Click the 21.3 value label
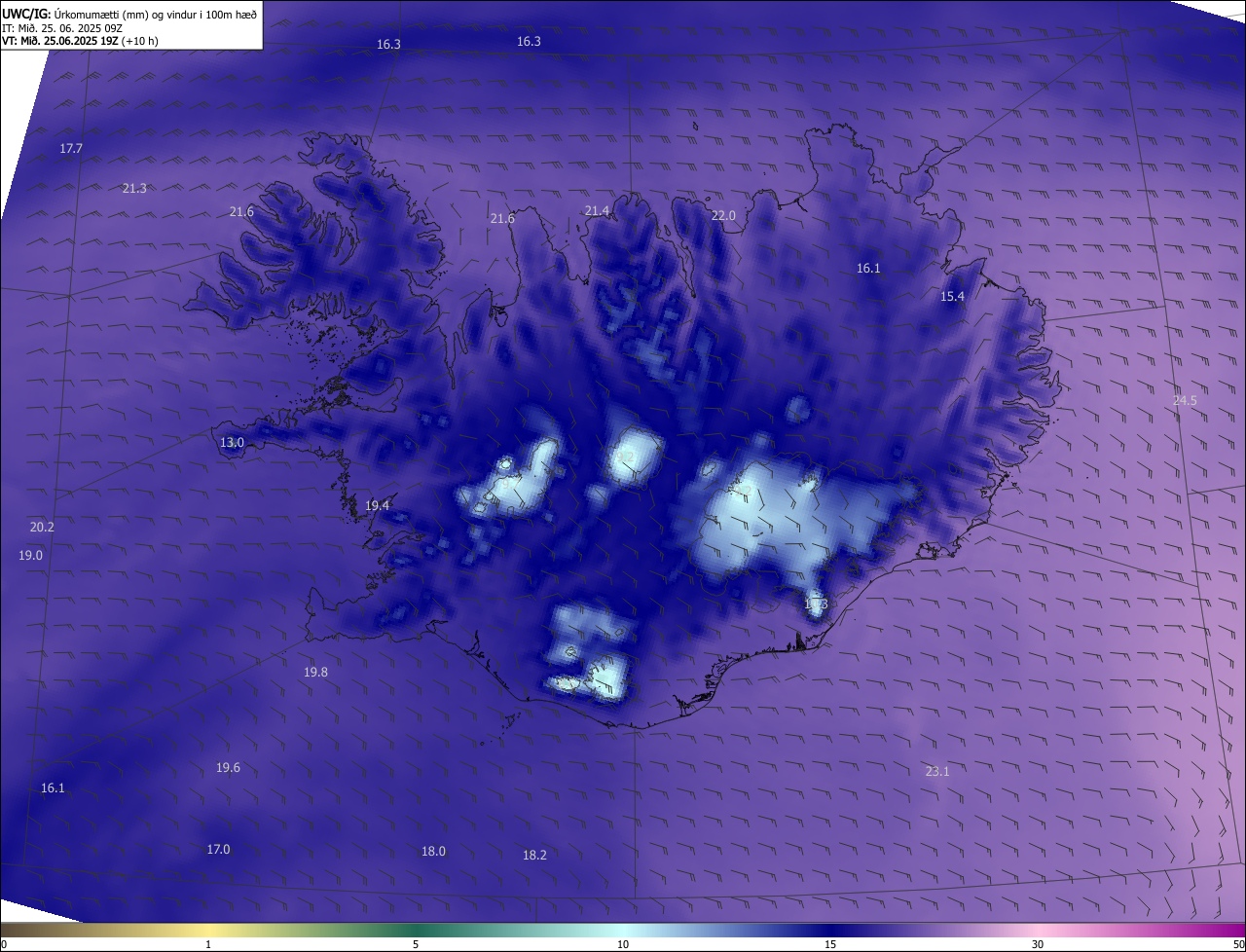The image size is (1246, 952). 134,189
